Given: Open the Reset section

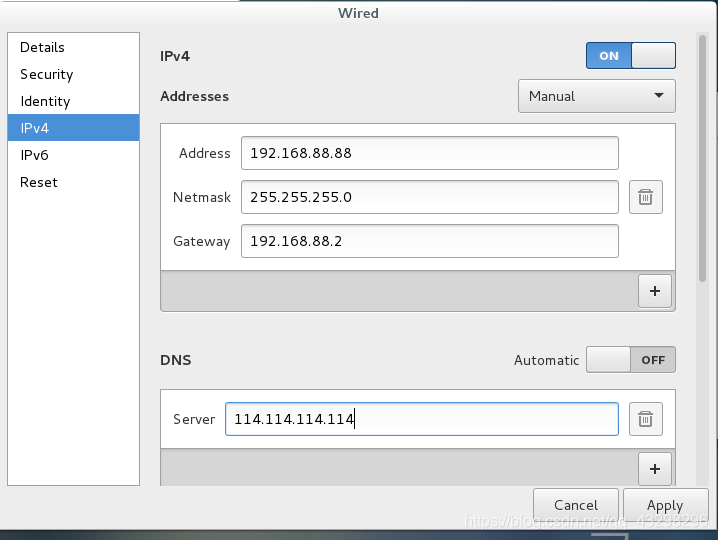Looking at the screenshot, I should coord(73,182).
